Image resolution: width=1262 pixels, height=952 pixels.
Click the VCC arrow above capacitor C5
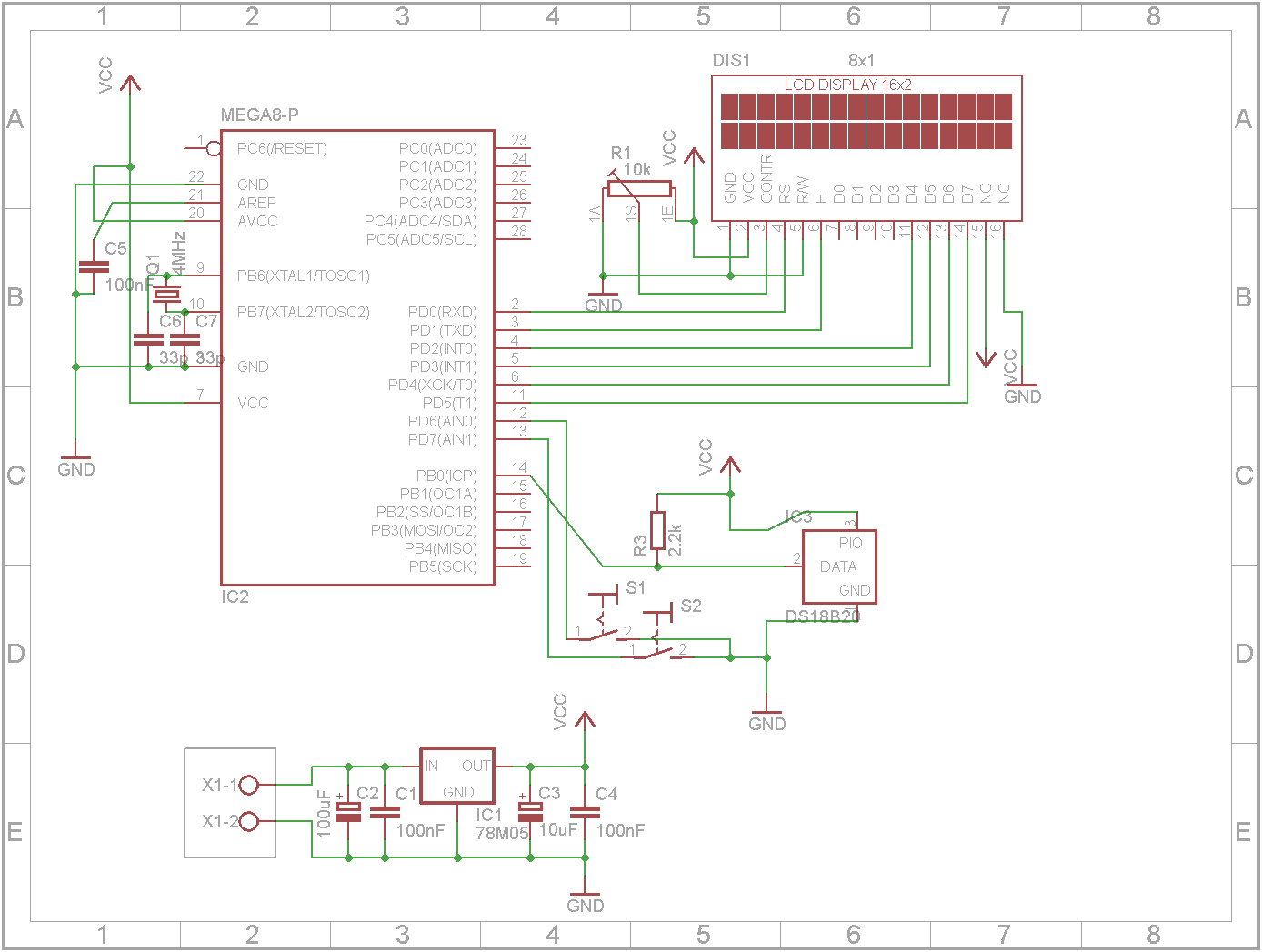click(130, 84)
